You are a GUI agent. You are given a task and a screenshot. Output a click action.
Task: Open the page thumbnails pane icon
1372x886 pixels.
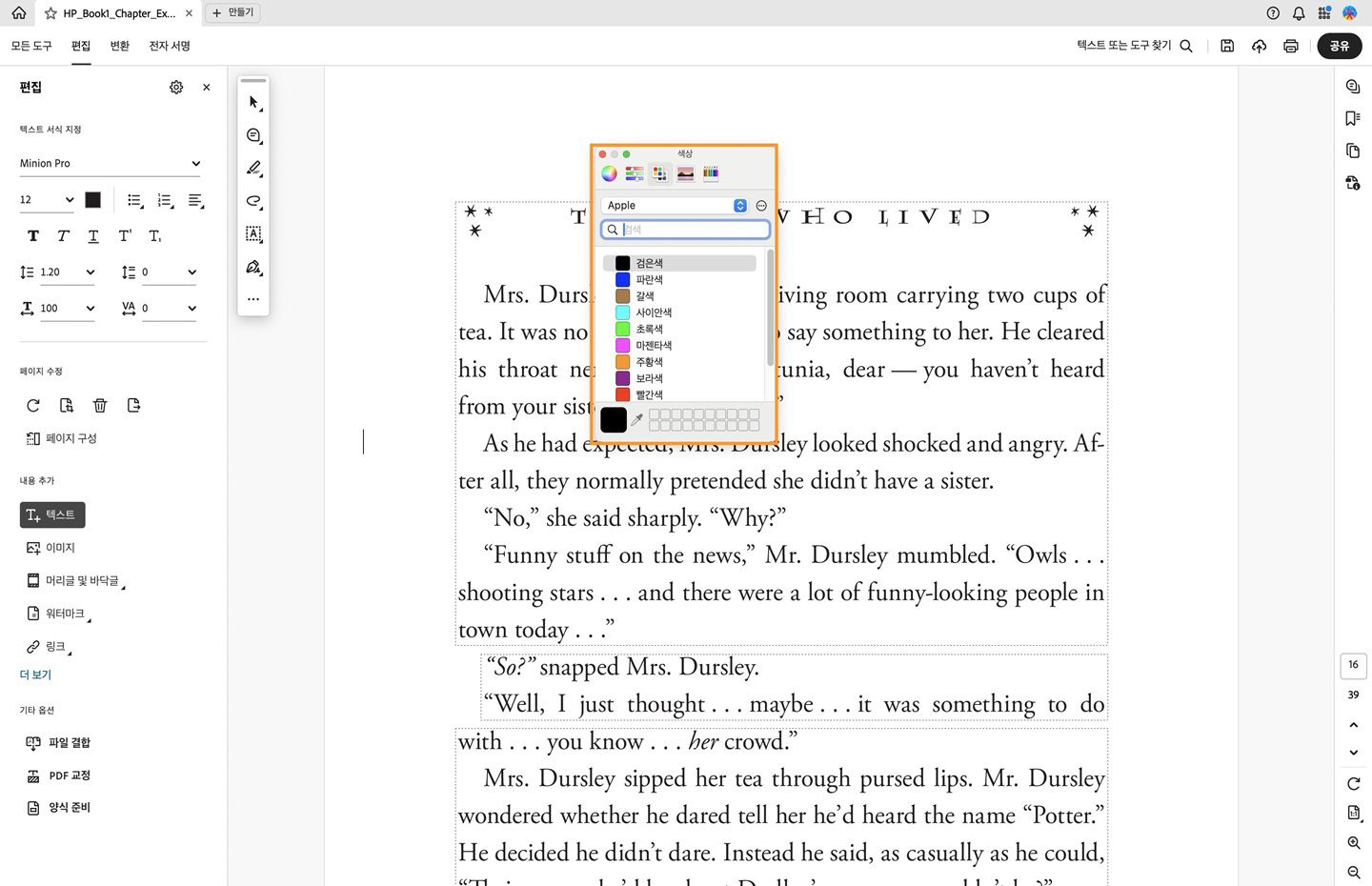(1353, 151)
